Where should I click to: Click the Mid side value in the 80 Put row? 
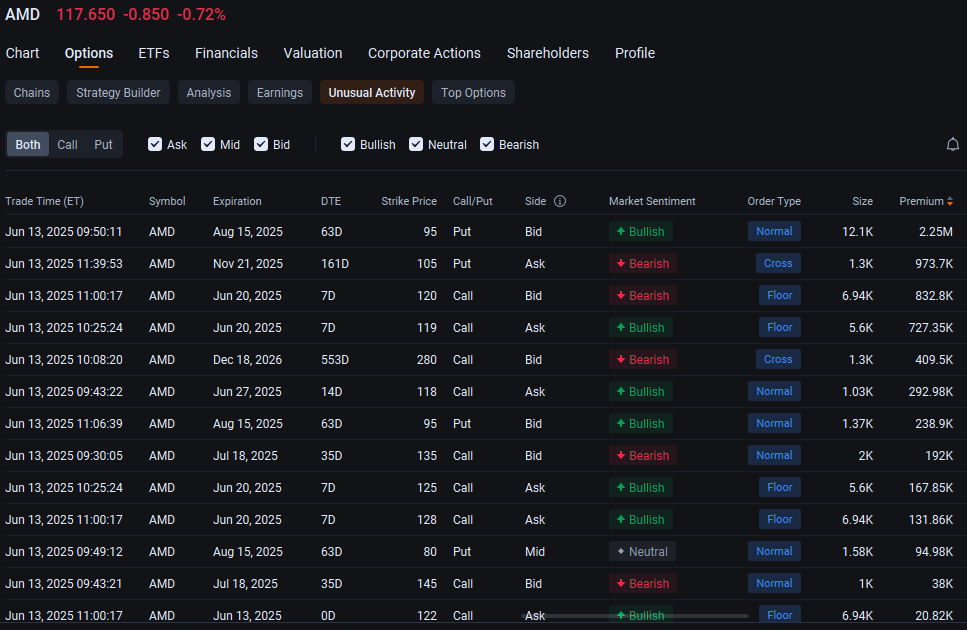(x=535, y=552)
